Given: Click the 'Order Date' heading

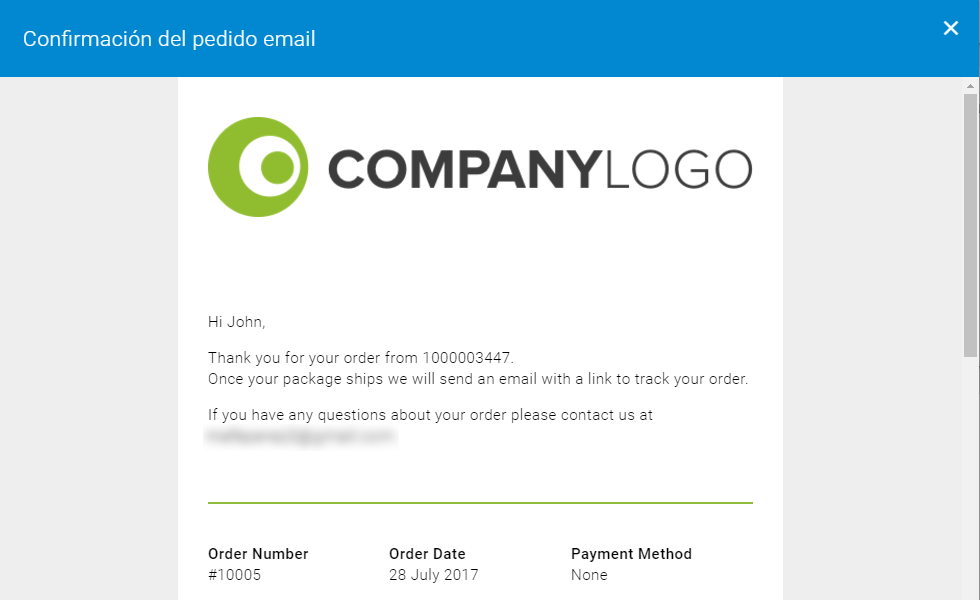Looking at the screenshot, I should pyautogui.click(x=427, y=554).
